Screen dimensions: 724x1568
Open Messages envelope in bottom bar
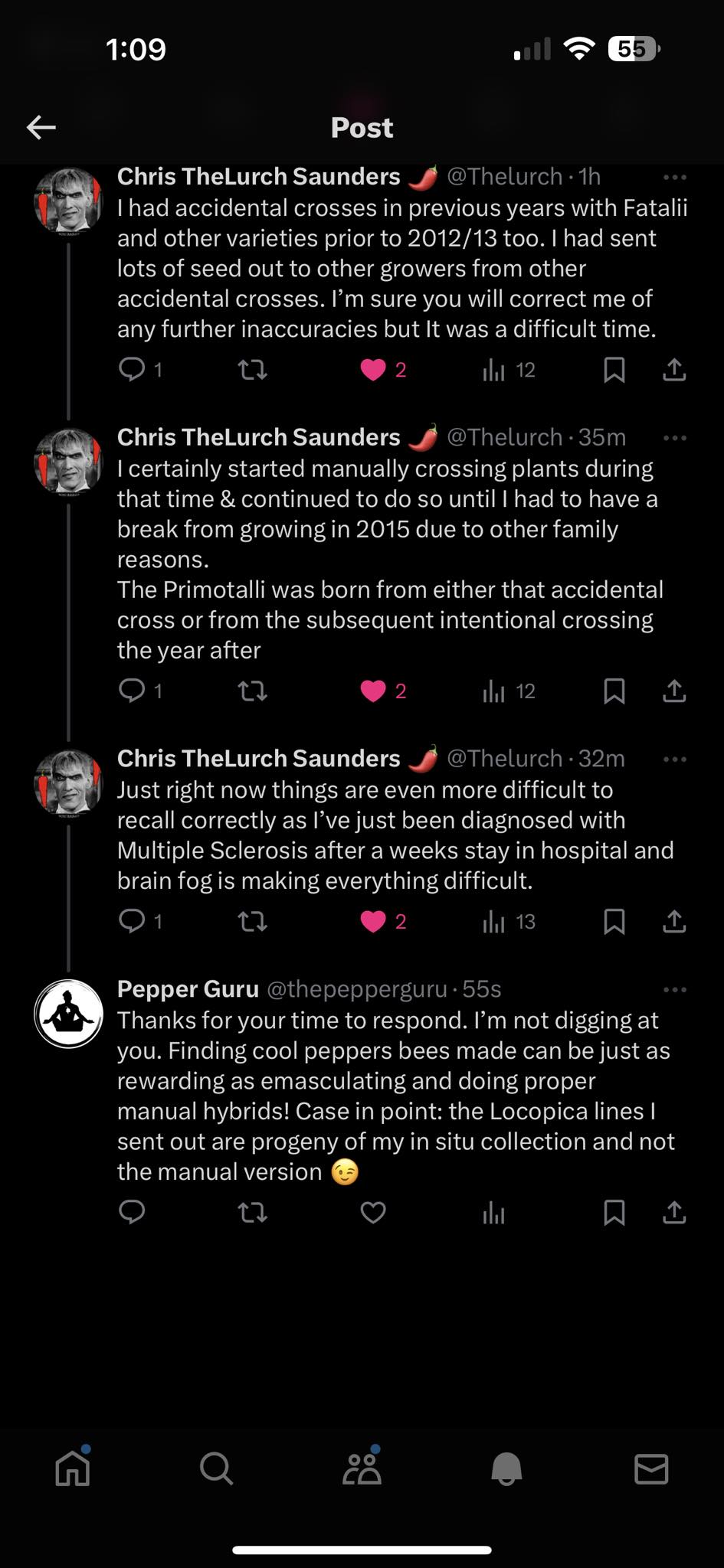click(651, 1468)
